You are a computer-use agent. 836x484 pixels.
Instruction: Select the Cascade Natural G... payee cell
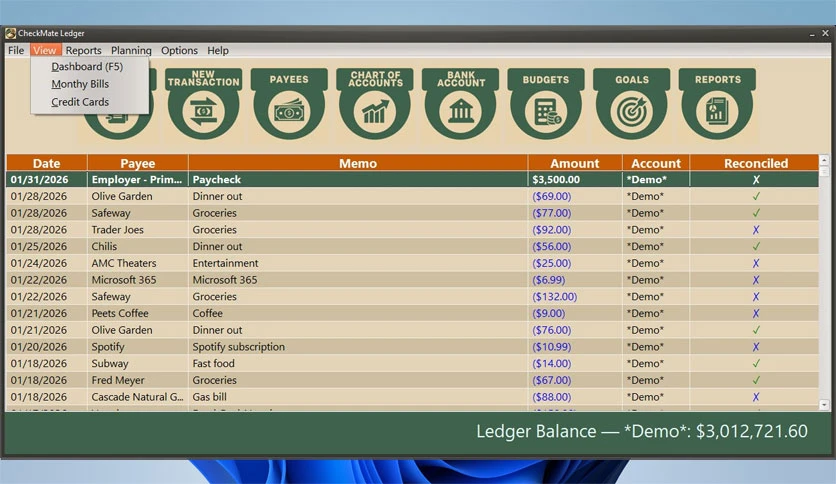[138, 397]
